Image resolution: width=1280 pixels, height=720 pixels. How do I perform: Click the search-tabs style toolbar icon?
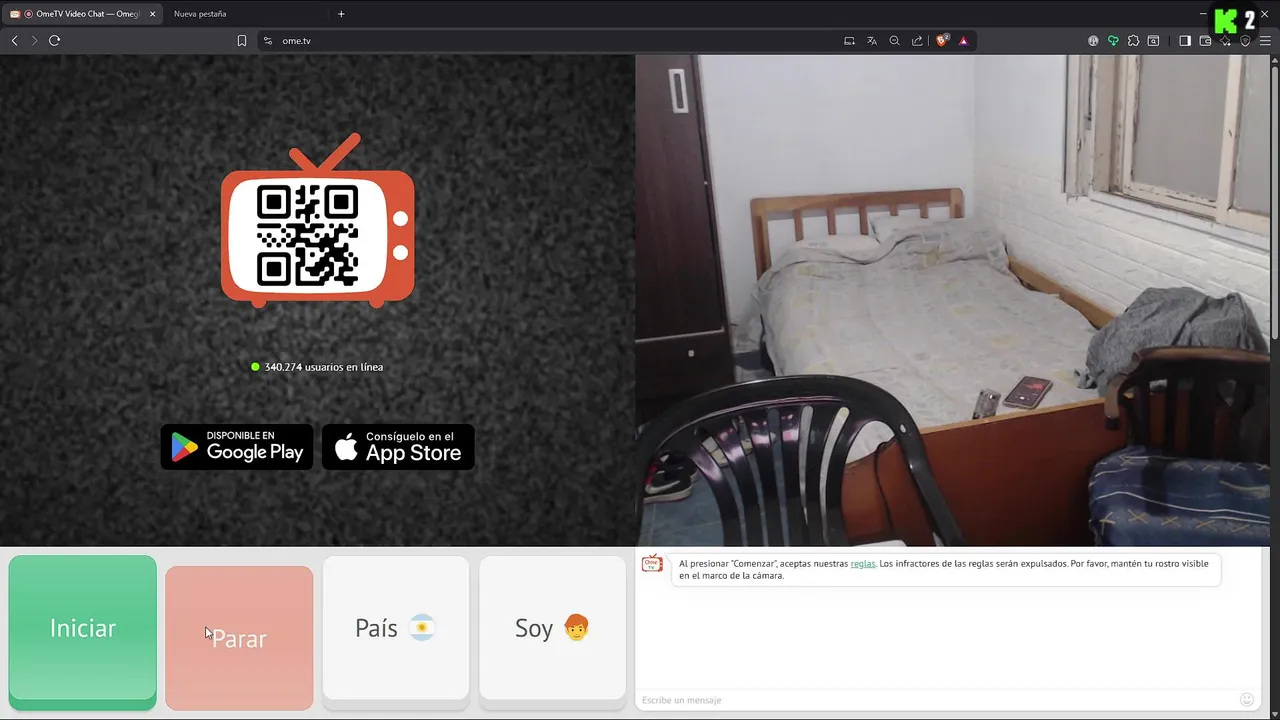point(1153,41)
